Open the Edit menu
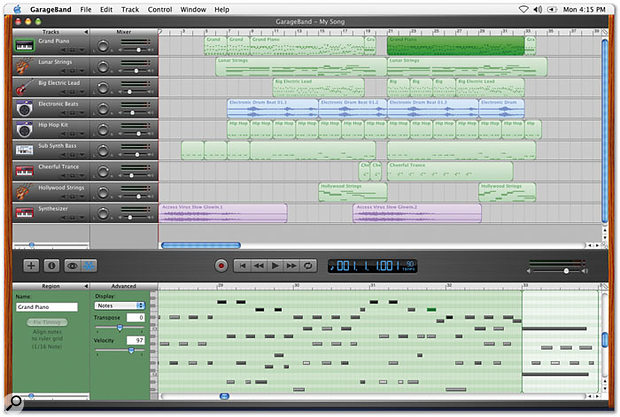The width and height of the screenshot is (620, 417). click(106, 9)
